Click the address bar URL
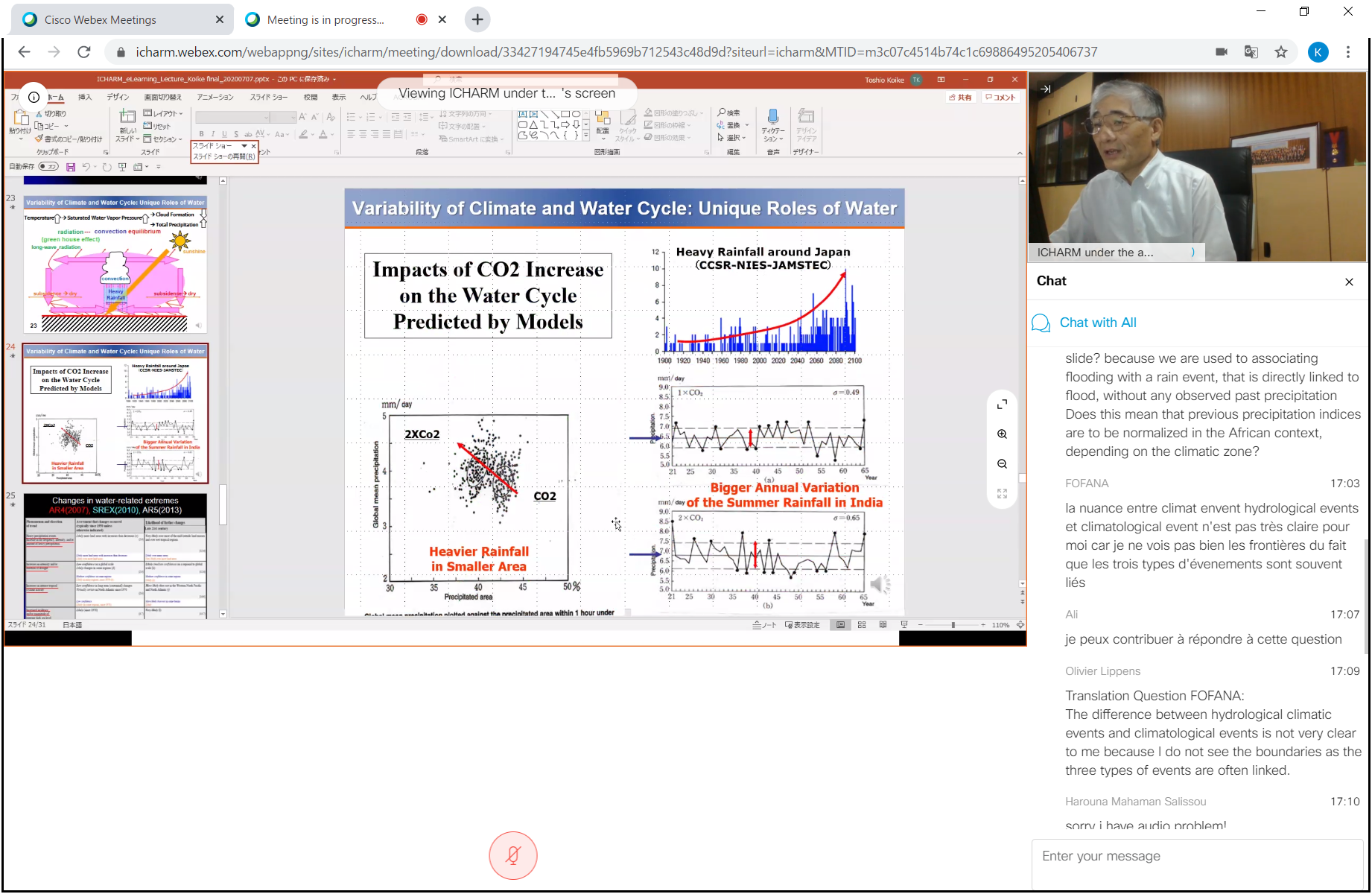The image size is (1372, 894). tap(616, 52)
